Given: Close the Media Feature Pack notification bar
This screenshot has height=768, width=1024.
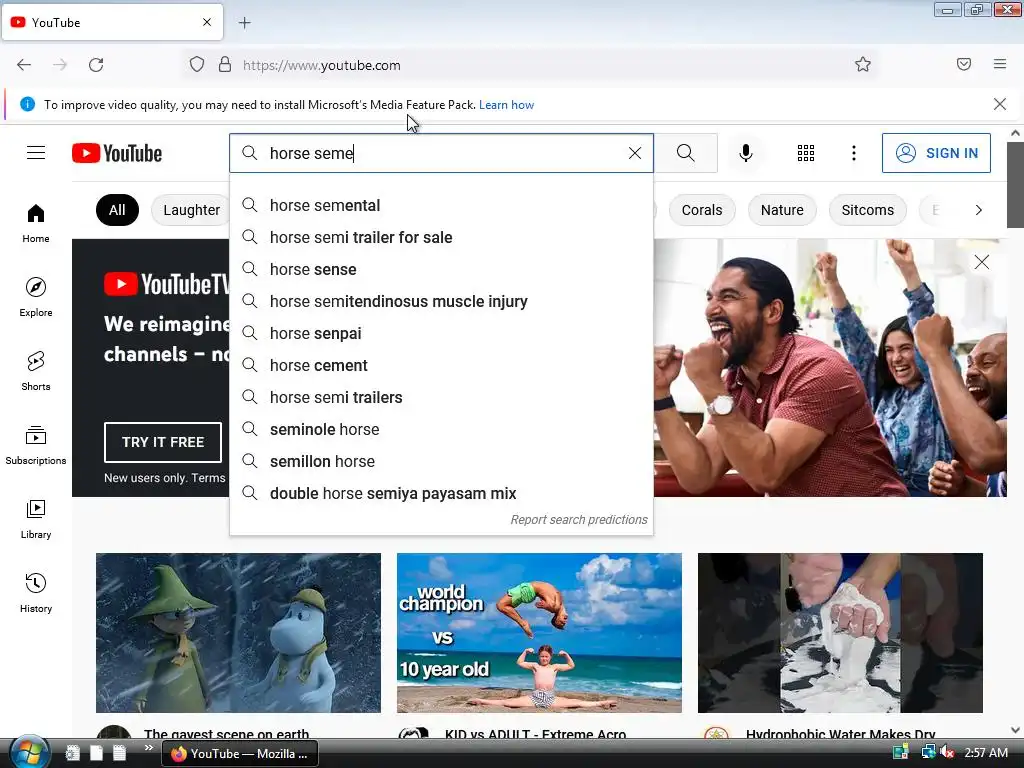Looking at the screenshot, I should coord(999,104).
